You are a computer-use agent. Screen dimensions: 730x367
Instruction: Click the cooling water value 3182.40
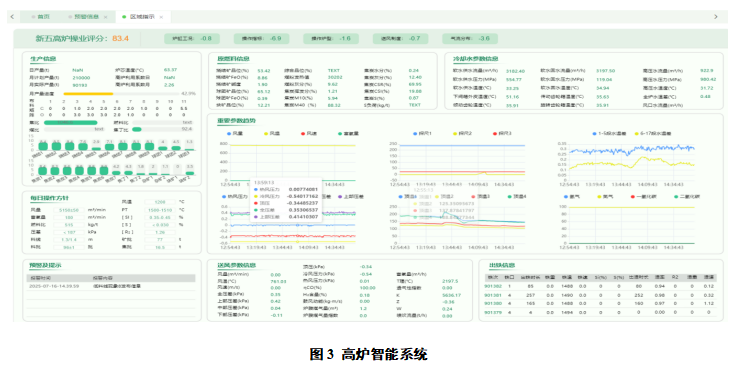(x=515, y=71)
